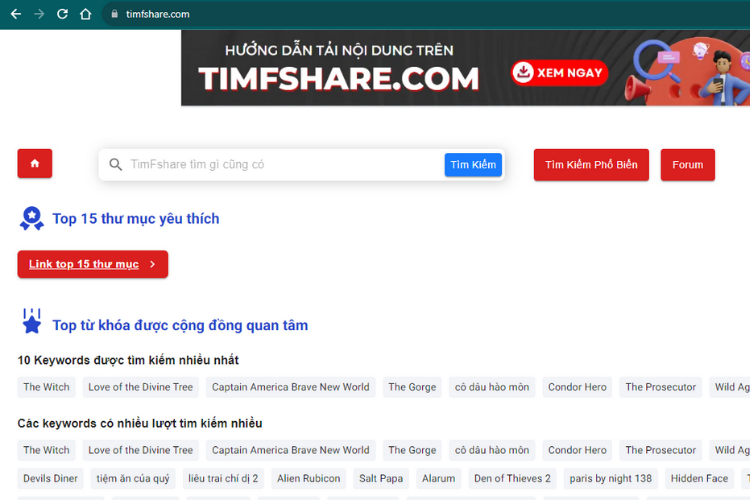The image size is (750, 500).
Task: Select the Devils Diner keyword
Action: point(50,478)
